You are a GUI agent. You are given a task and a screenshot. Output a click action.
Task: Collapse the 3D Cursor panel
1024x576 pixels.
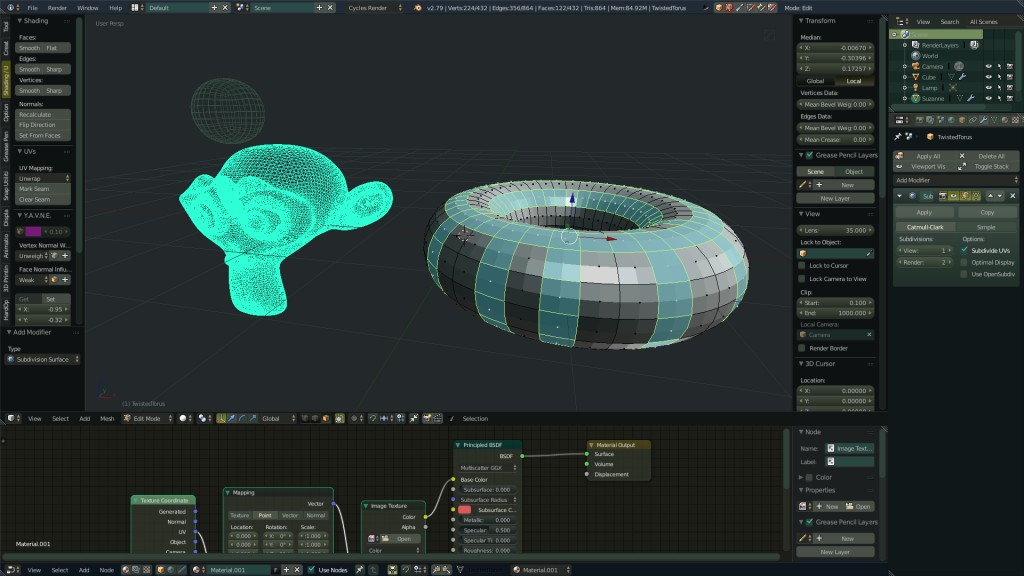coord(801,364)
